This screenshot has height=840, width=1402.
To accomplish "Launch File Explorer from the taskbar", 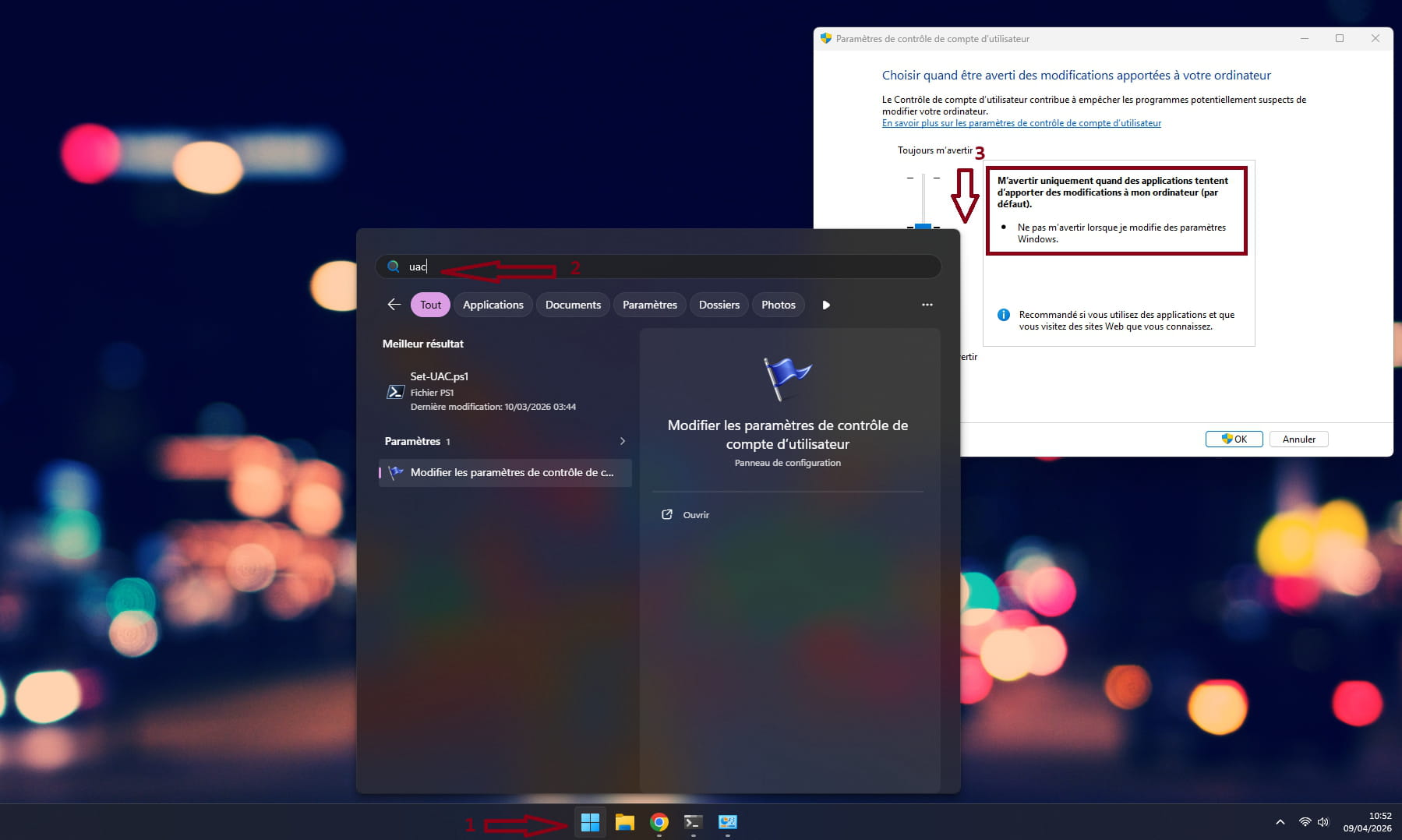I will (624, 822).
